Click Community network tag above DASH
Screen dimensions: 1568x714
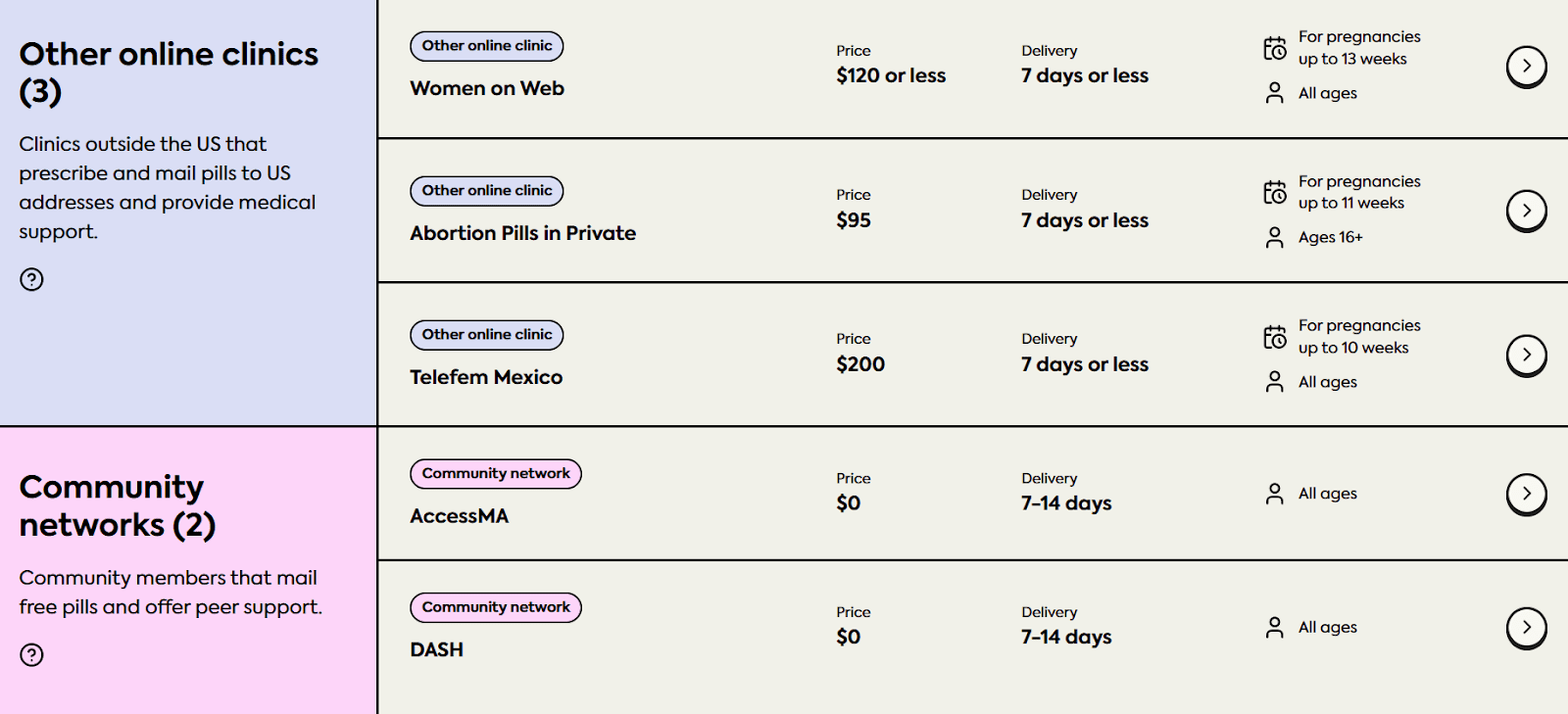coord(496,607)
